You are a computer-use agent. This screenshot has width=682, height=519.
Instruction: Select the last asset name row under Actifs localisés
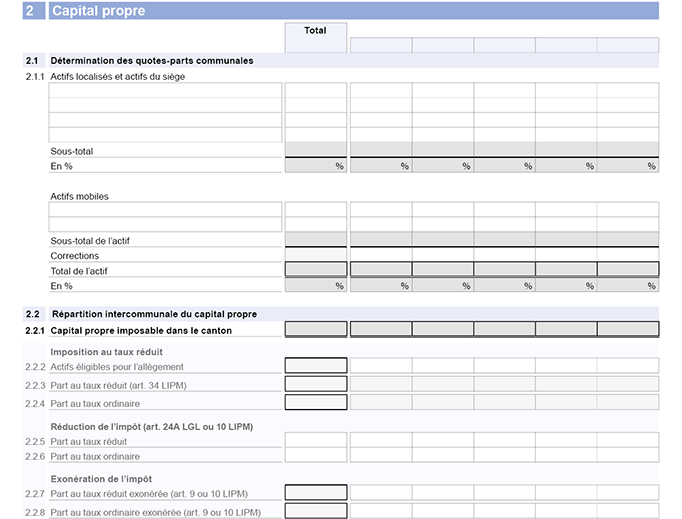pyautogui.click(x=166, y=135)
